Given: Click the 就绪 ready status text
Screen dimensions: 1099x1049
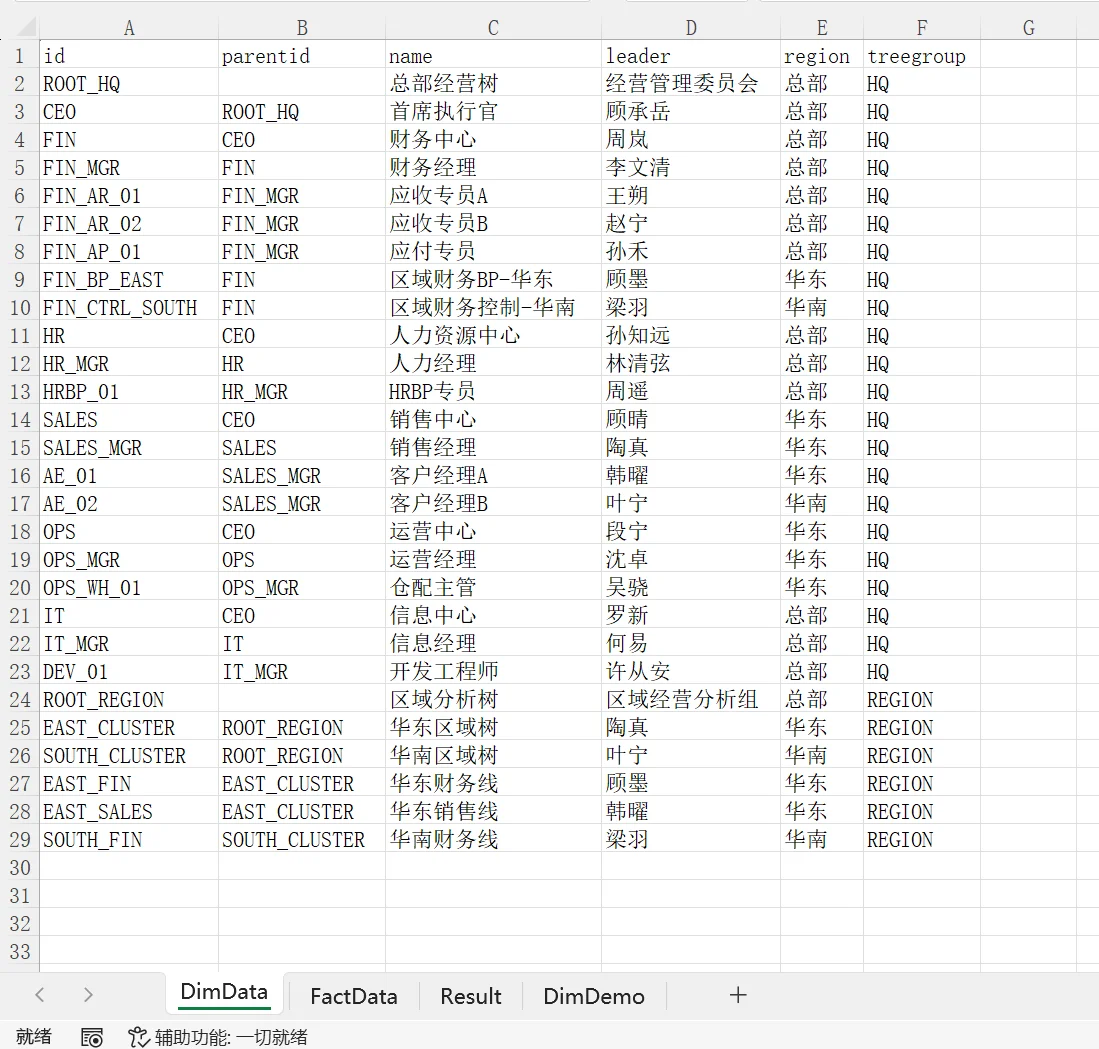Looking at the screenshot, I should 34,1037.
